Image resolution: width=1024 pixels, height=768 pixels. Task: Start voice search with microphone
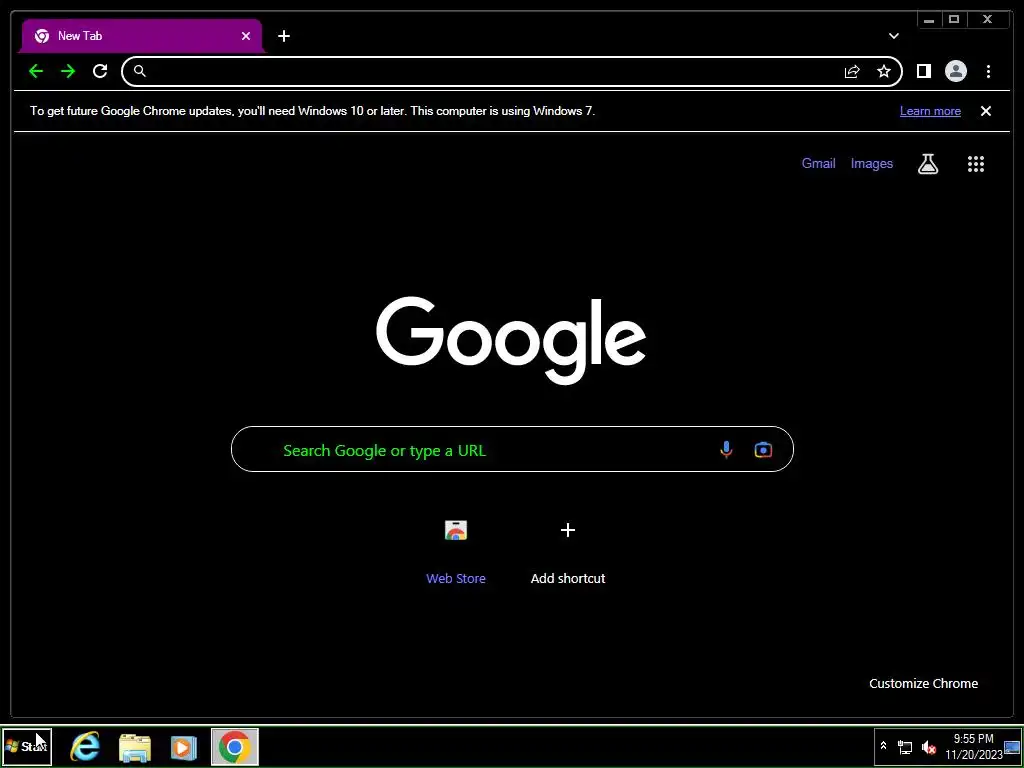point(726,449)
